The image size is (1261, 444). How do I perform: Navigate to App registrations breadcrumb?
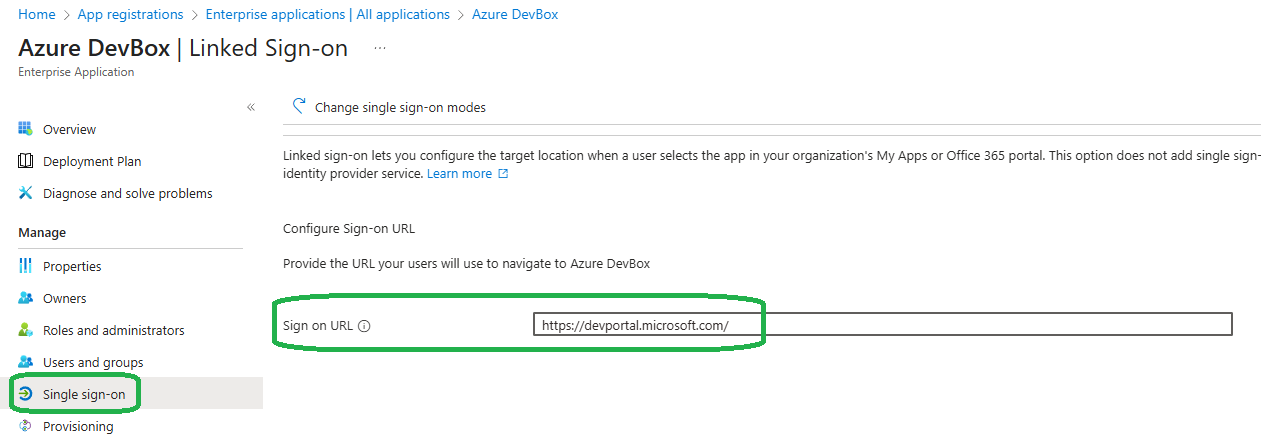(130, 14)
